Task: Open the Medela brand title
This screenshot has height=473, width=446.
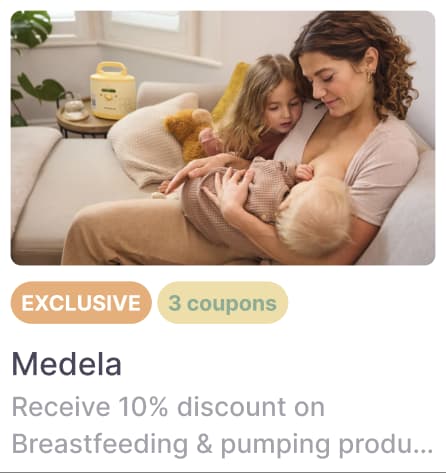Action: point(67,364)
